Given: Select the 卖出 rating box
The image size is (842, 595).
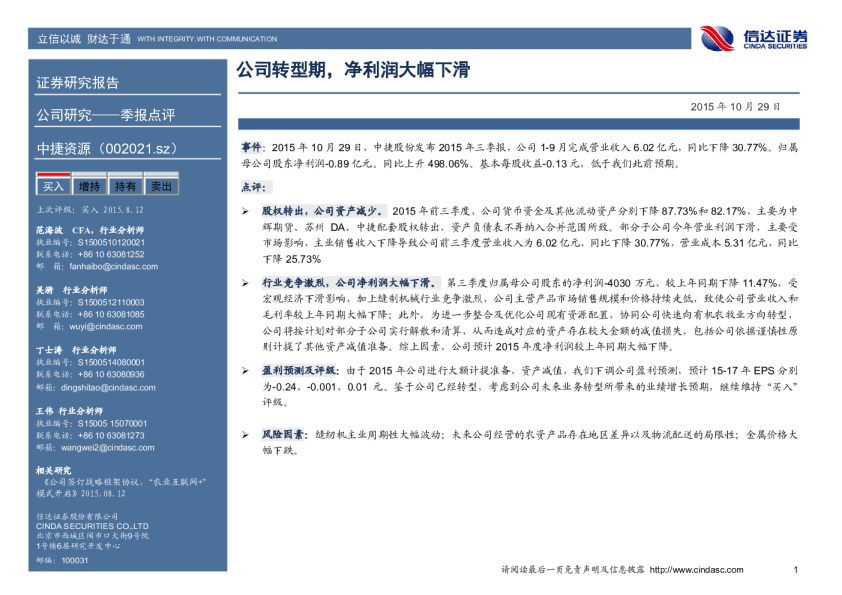Looking at the screenshot, I should click(x=160, y=186).
